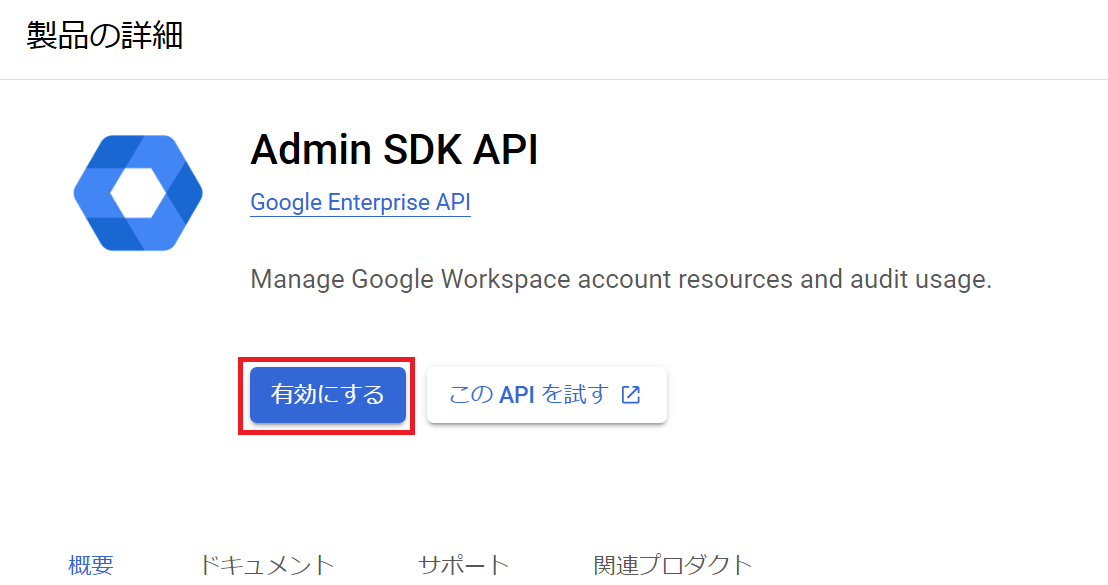Click the Manage Google Workspace description text

click(x=621, y=279)
